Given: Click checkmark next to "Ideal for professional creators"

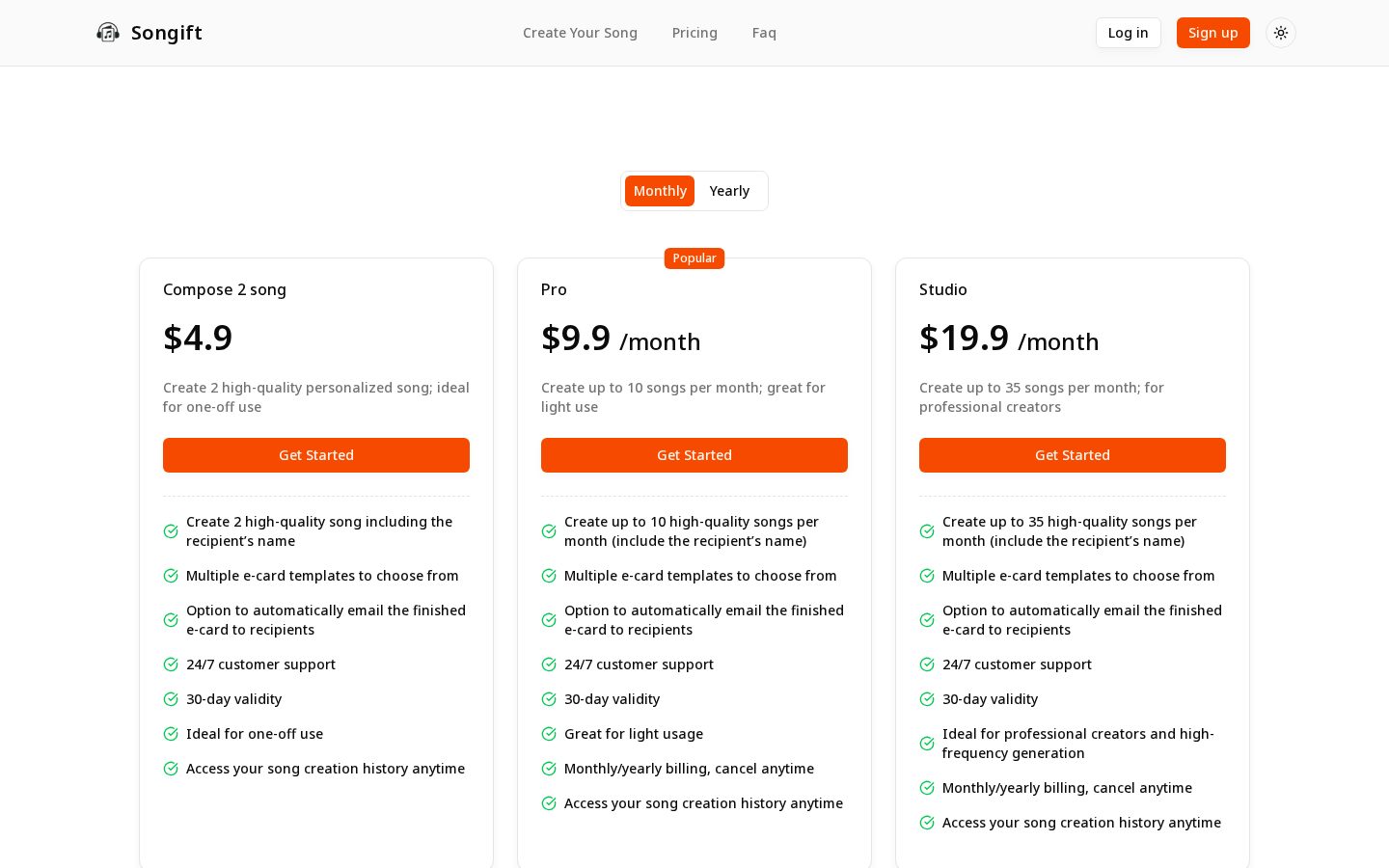Looking at the screenshot, I should 927,744.
